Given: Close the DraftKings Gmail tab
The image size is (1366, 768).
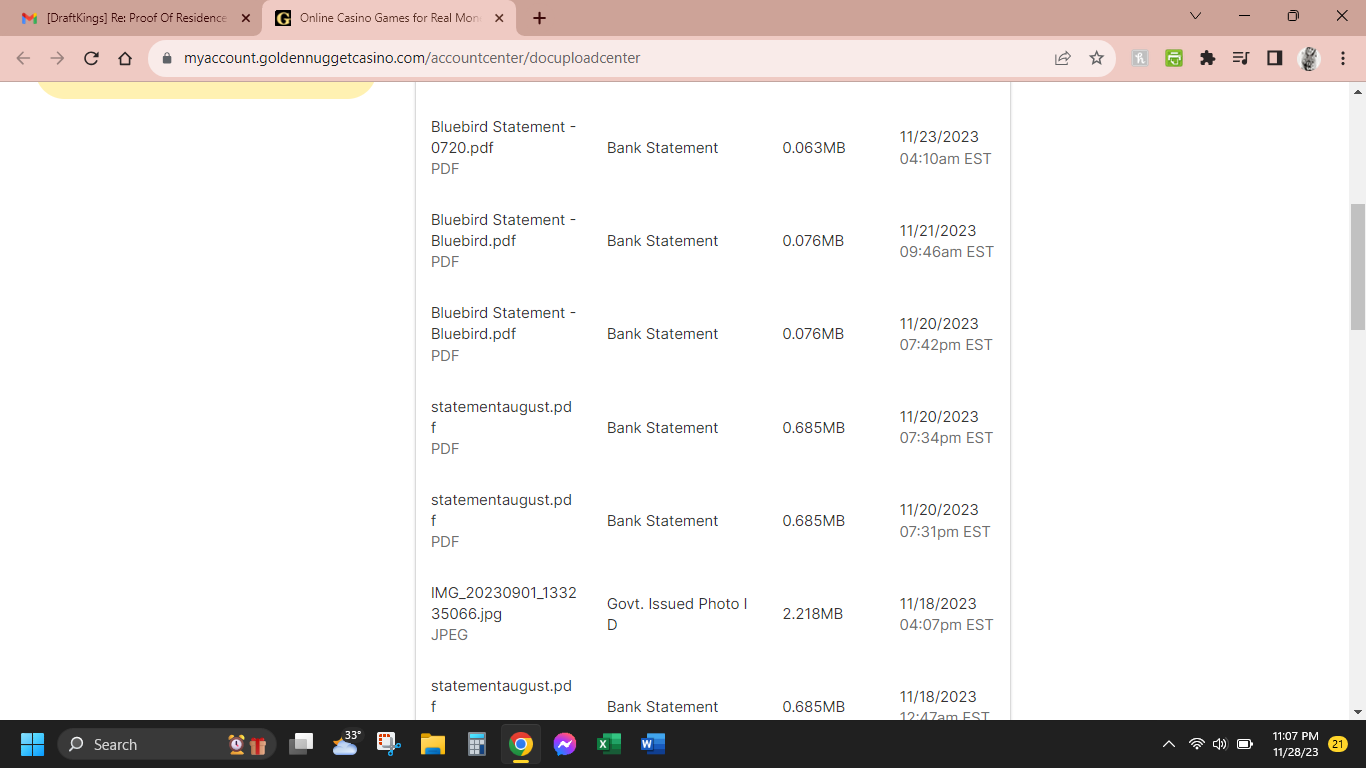Looking at the screenshot, I should pos(246,18).
